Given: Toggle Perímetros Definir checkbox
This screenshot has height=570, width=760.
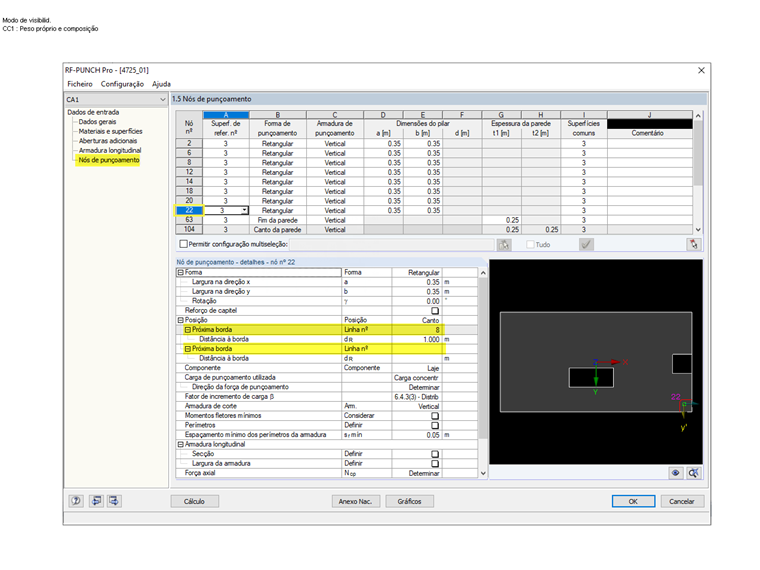Looking at the screenshot, I should click(x=435, y=425).
